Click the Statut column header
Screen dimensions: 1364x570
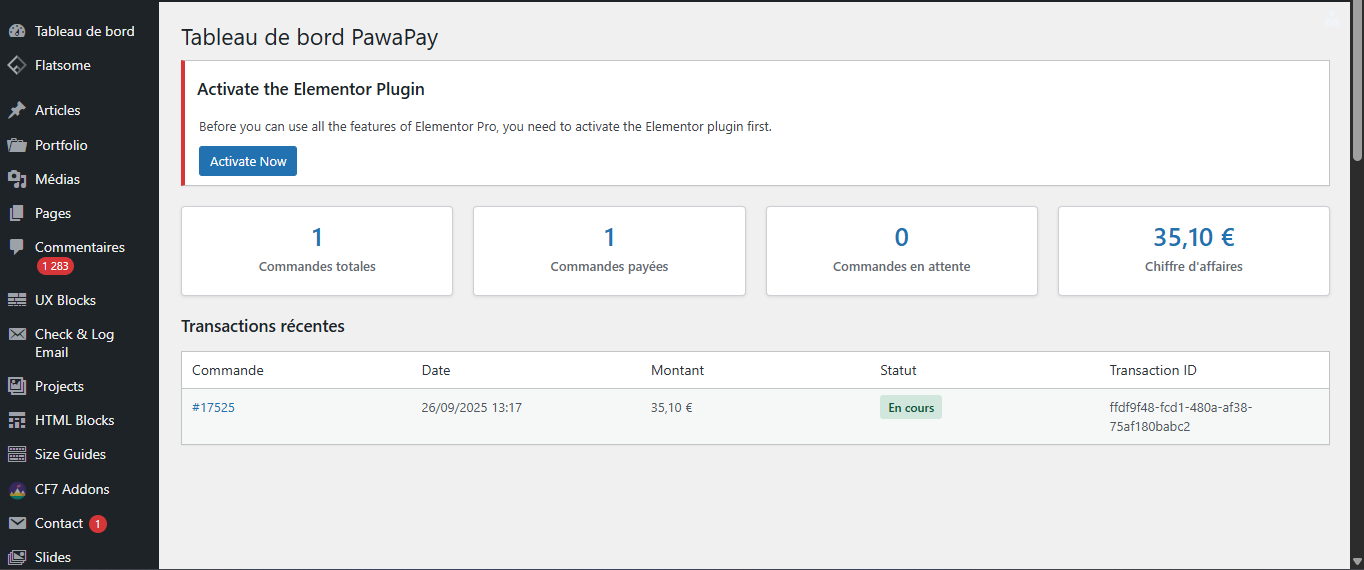898,370
